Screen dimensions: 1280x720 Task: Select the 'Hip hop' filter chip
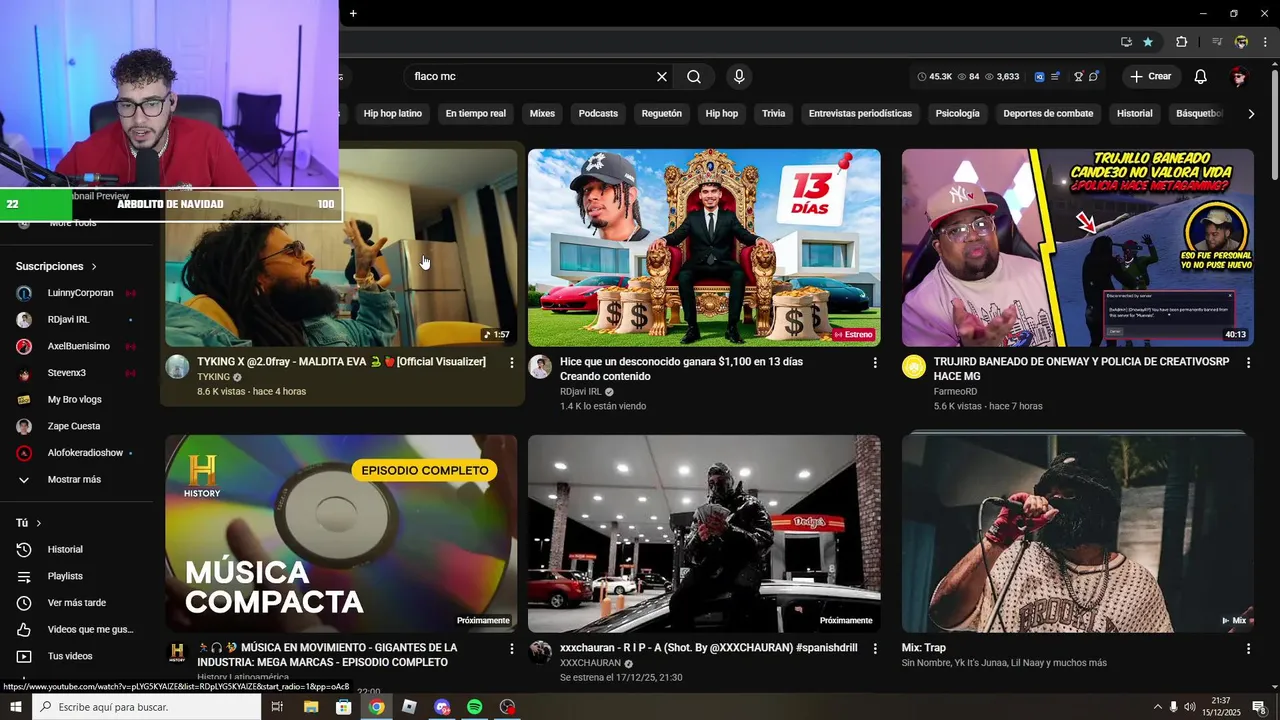(722, 114)
